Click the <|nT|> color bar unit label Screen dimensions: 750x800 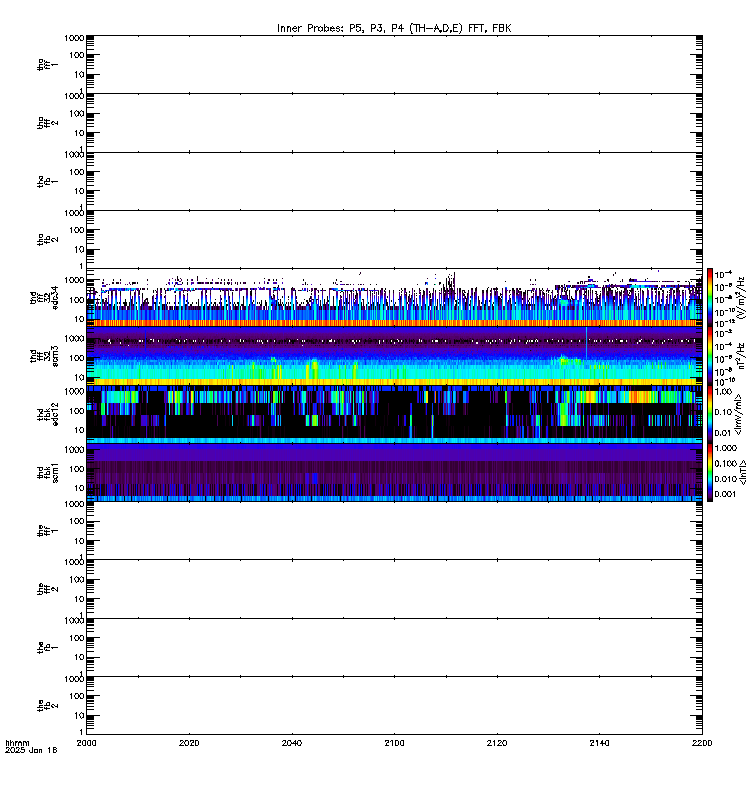pyautogui.click(x=742, y=472)
